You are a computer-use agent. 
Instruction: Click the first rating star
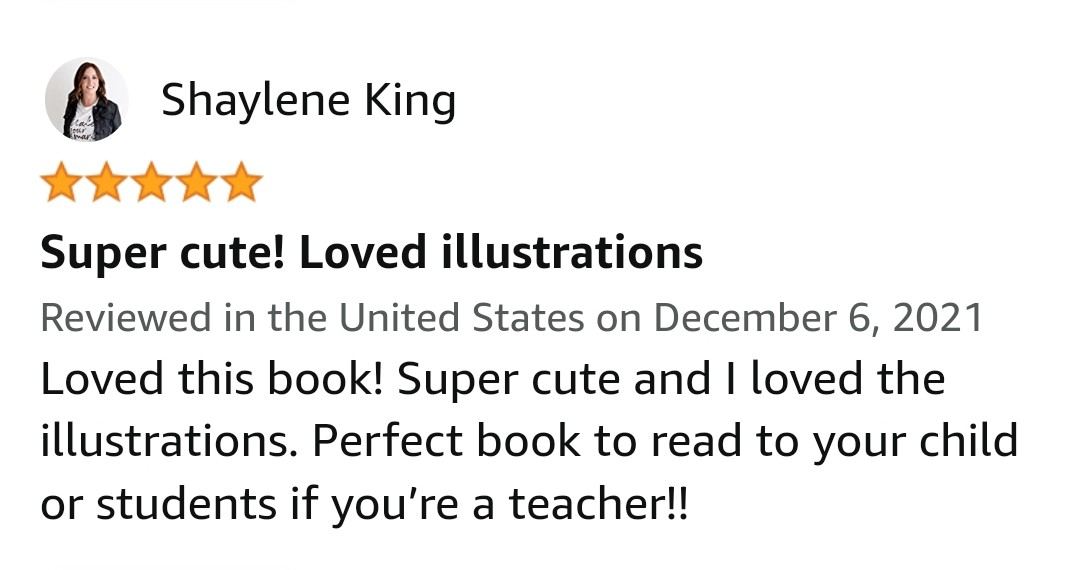coord(61,185)
